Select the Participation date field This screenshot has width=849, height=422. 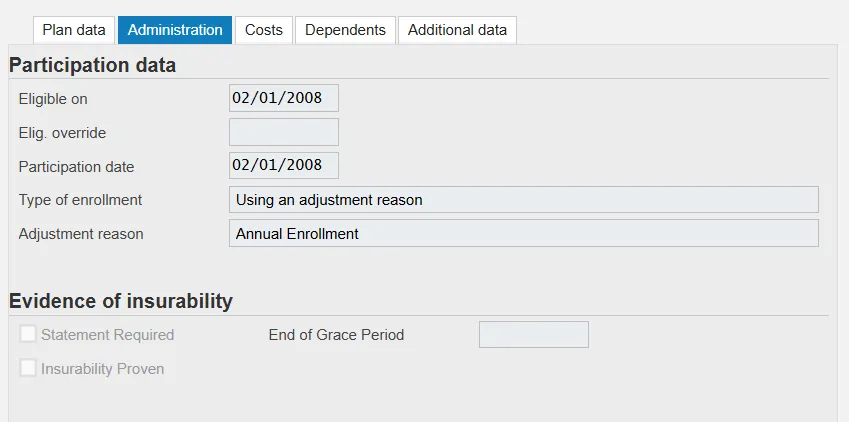(x=283, y=165)
